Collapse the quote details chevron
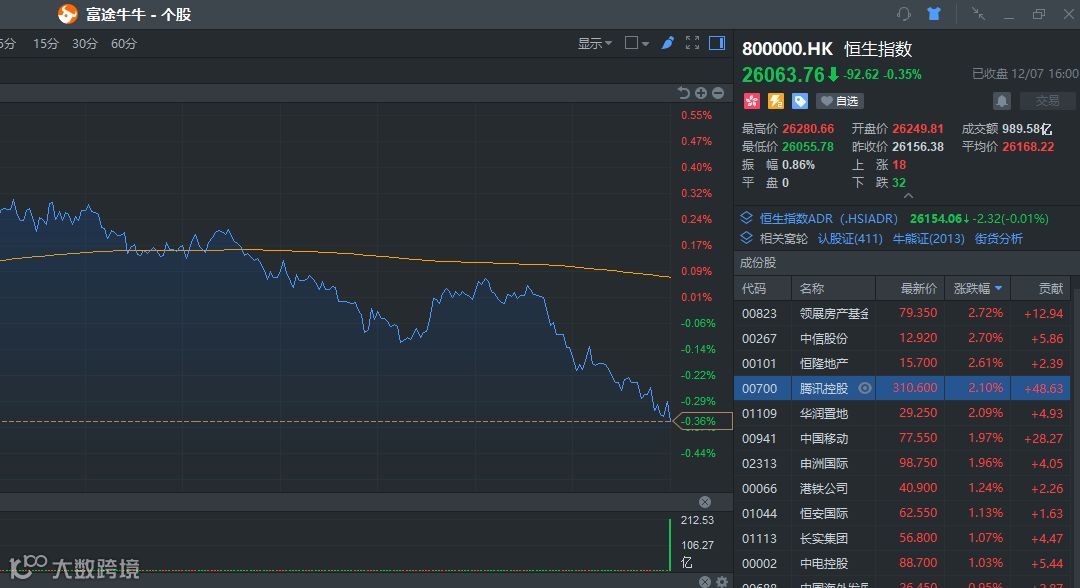The image size is (1080, 588). [908, 196]
